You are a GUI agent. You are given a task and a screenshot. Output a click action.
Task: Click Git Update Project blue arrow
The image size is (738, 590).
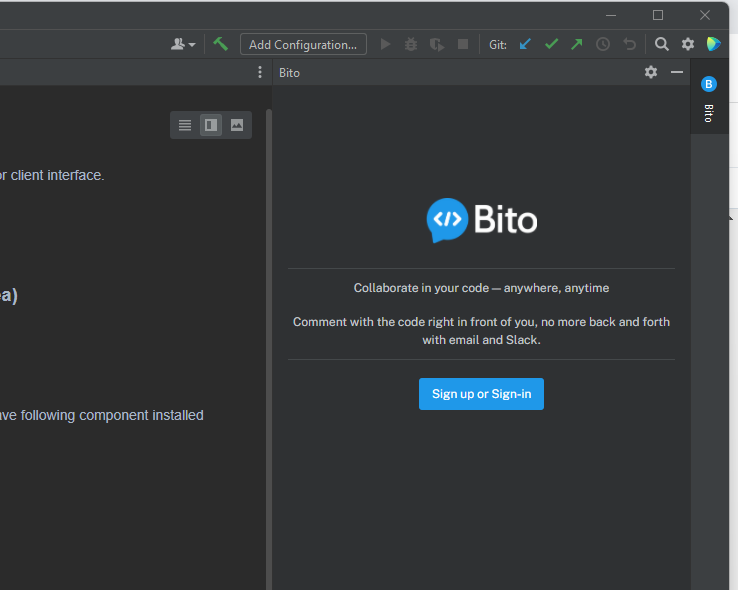[x=525, y=44]
